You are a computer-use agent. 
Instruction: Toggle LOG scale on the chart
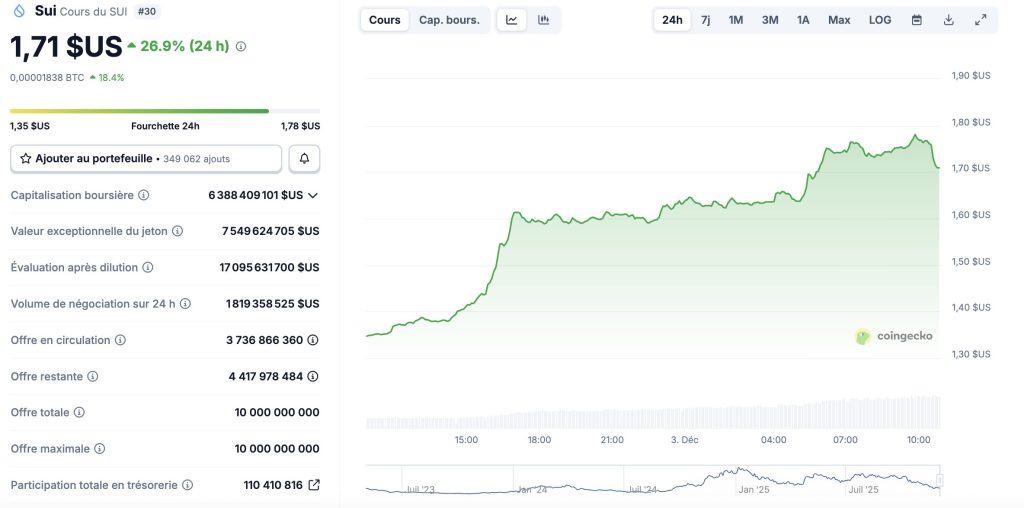(880, 20)
